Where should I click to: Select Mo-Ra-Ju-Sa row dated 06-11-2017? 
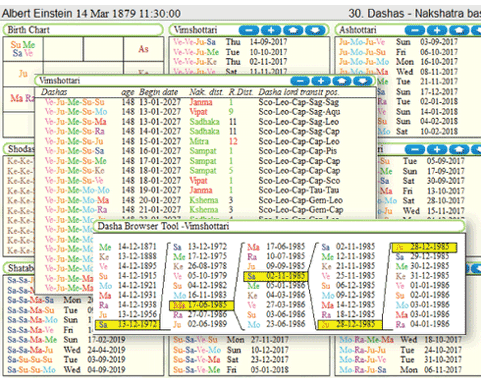click(x=401, y=370)
